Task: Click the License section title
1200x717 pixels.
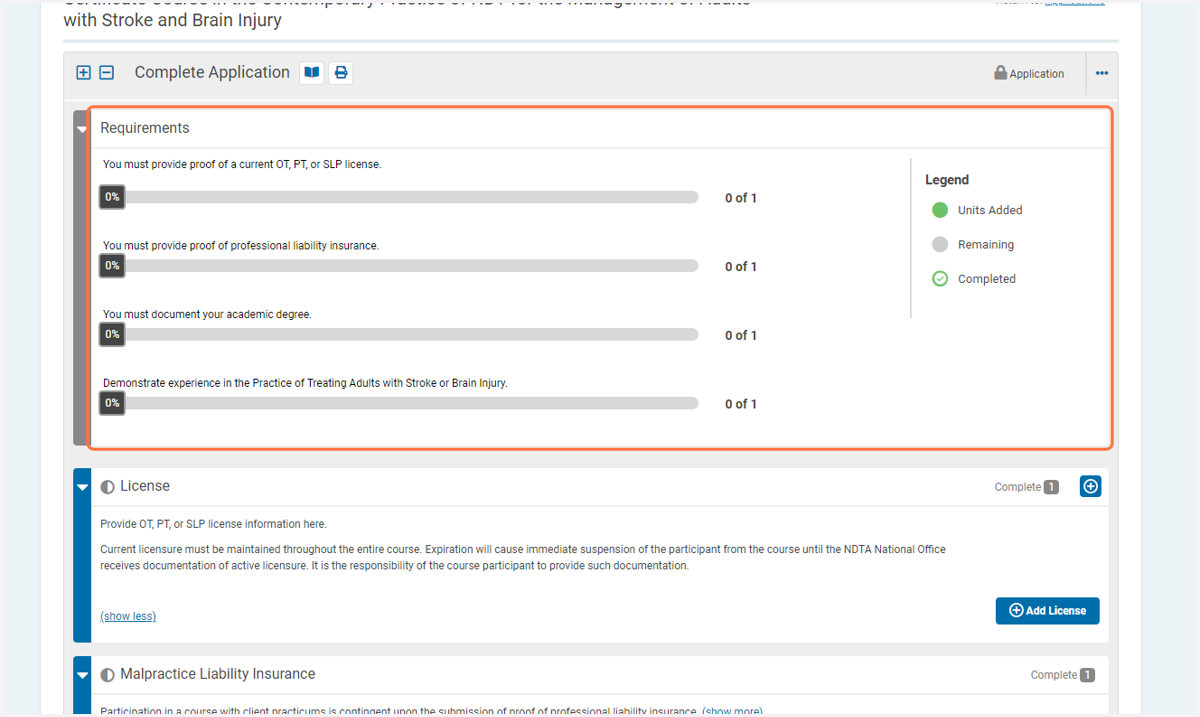Action: 145,486
